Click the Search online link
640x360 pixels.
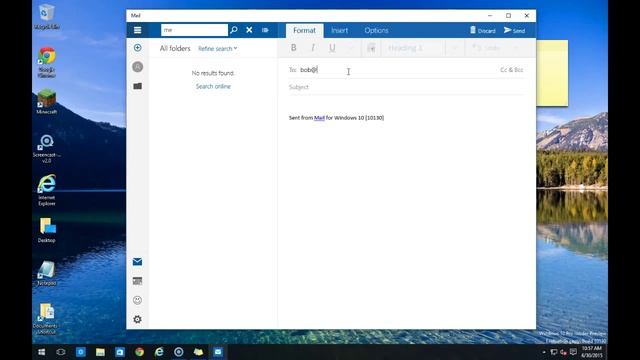(x=213, y=87)
